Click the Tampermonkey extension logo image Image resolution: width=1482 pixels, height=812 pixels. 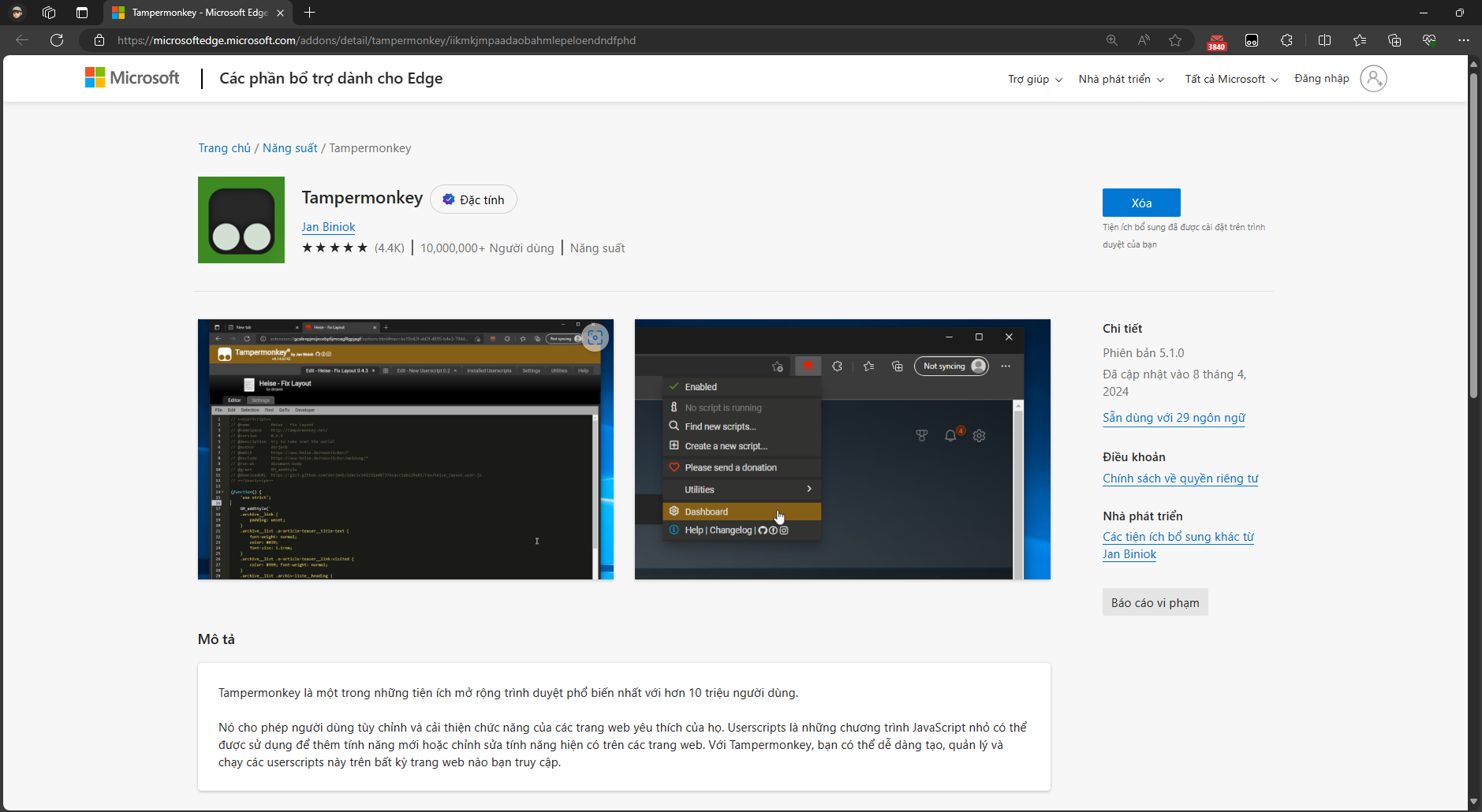coord(241,220)
